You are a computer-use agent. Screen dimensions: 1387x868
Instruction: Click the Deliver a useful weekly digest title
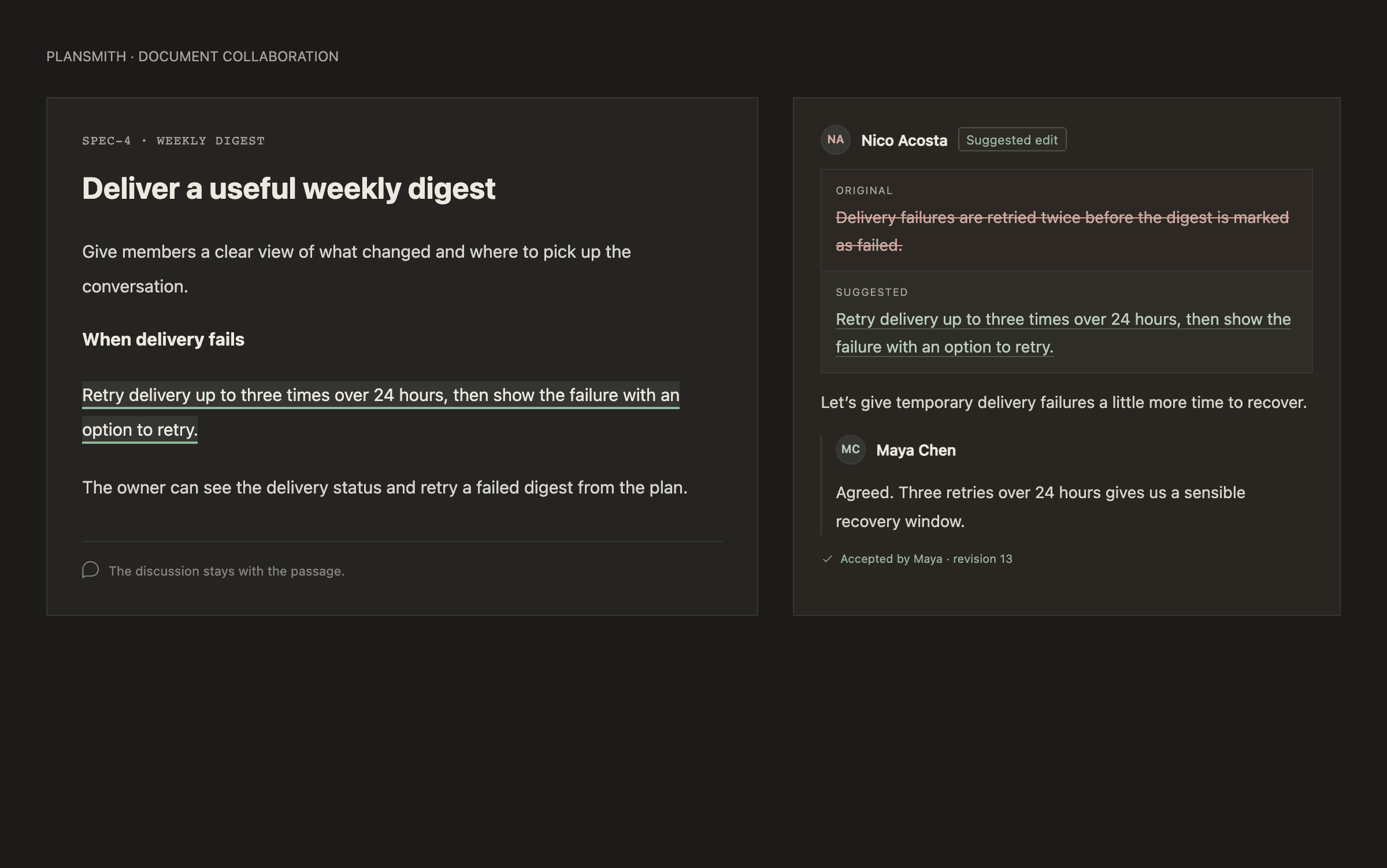(288, 188)
